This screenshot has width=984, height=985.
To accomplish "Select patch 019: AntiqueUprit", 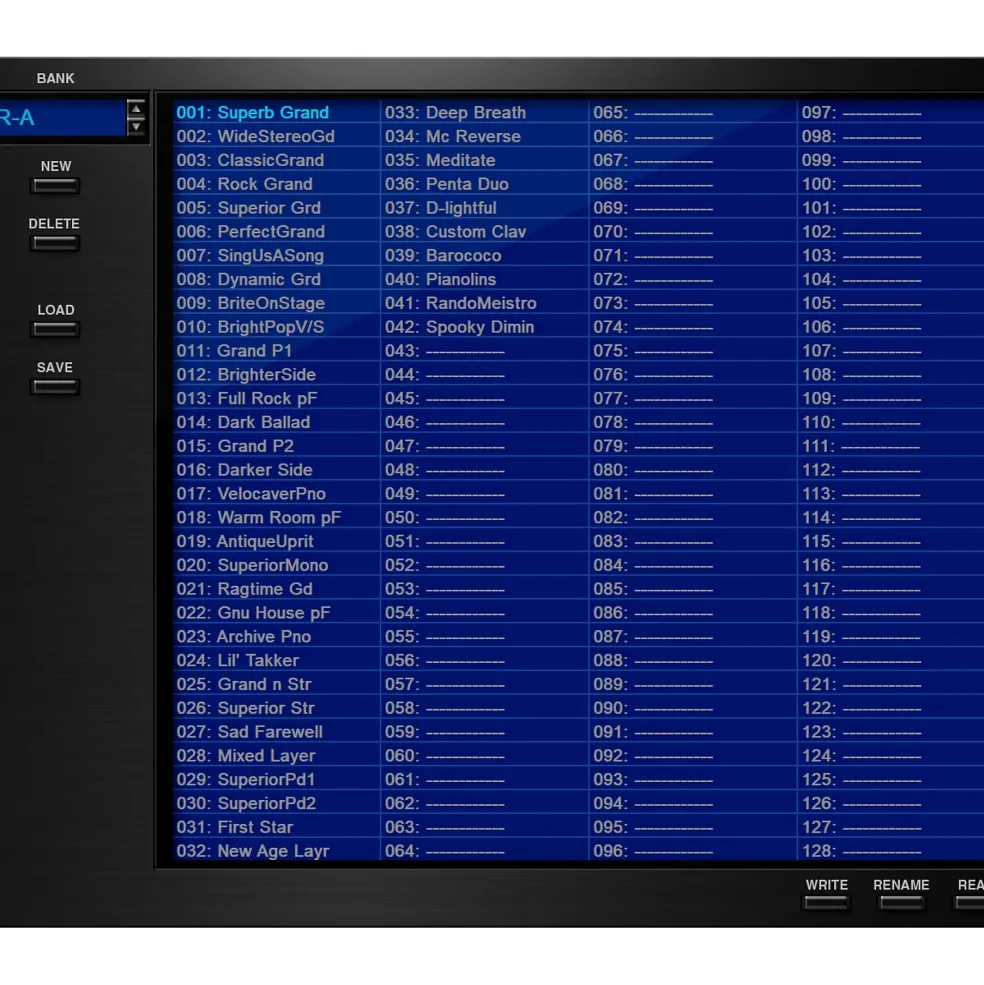I will (x=276, y=541).
